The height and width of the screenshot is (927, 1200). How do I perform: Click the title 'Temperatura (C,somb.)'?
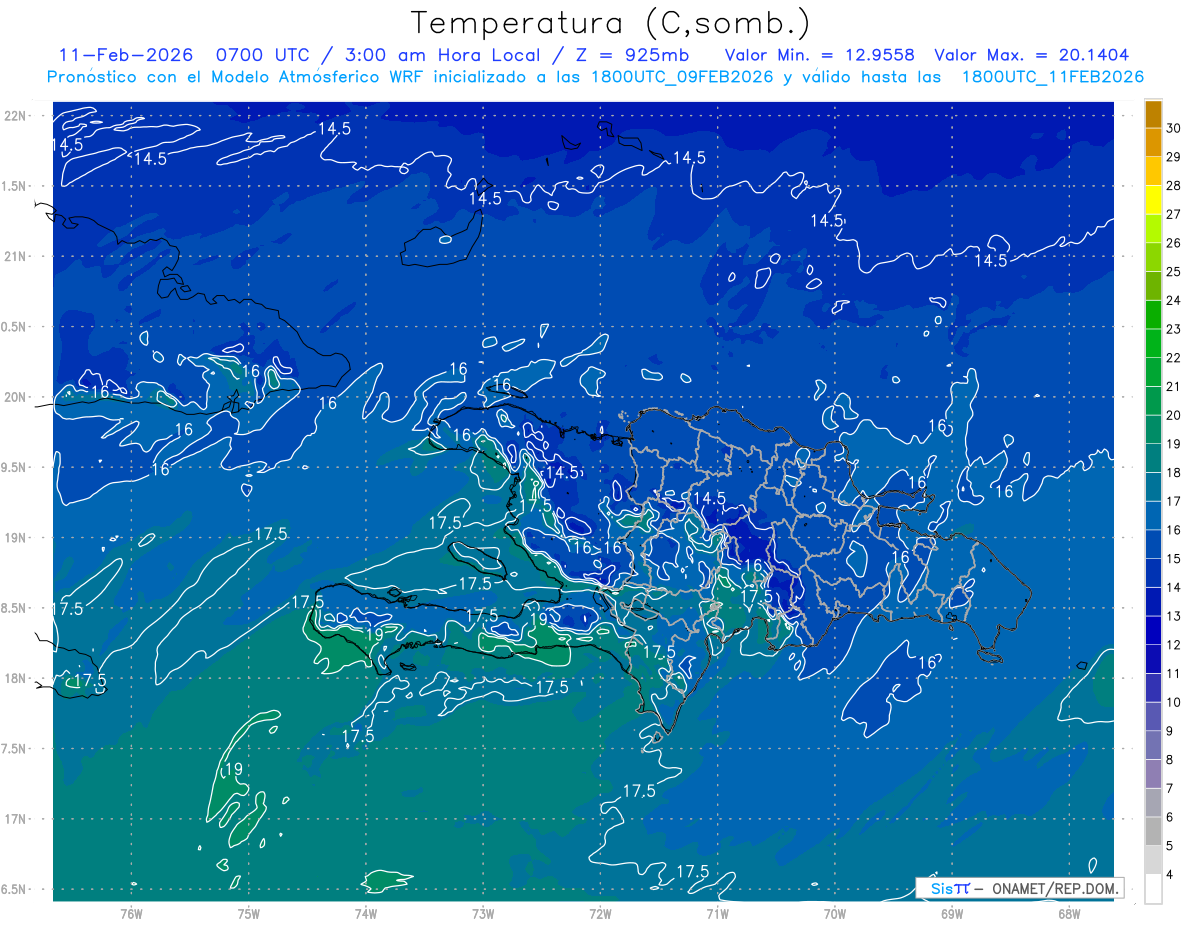(x=611, y=24)
